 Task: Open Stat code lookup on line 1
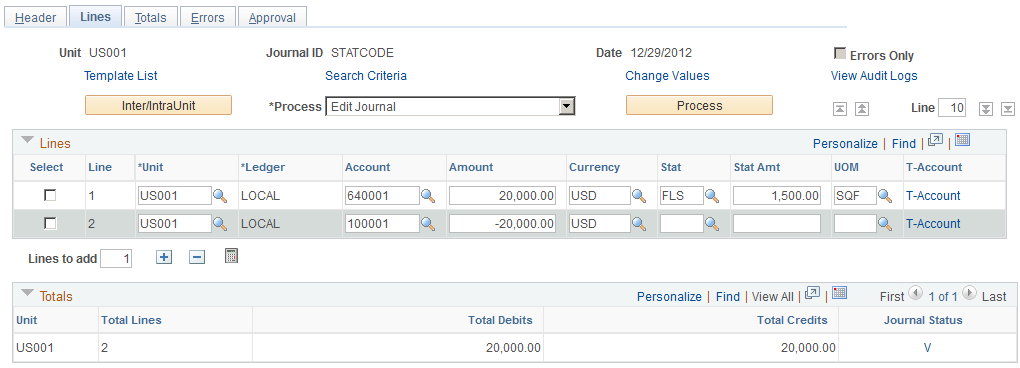click(x=712, y=196)
